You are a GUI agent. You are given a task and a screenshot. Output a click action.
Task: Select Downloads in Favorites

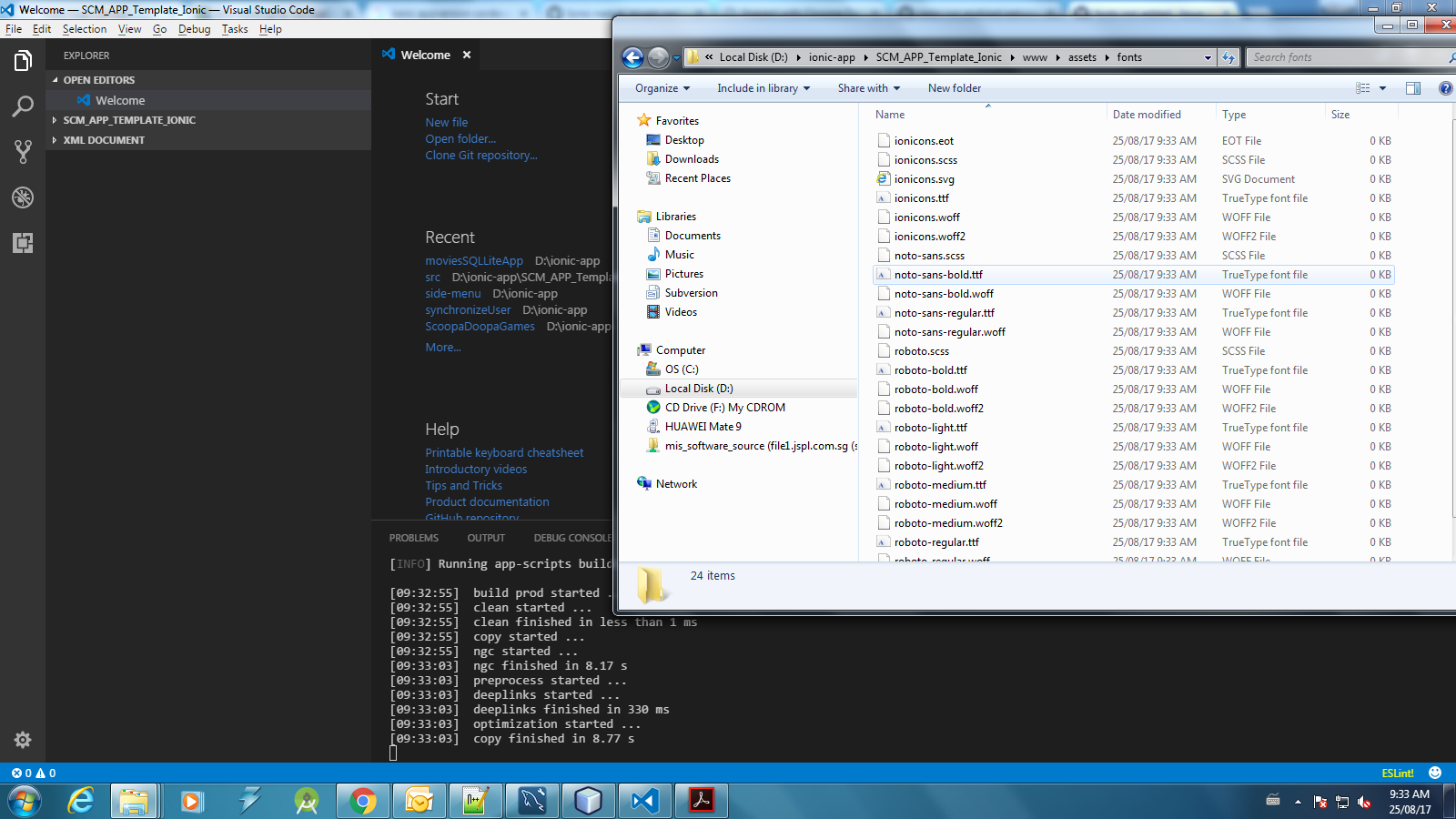[692, 159]
